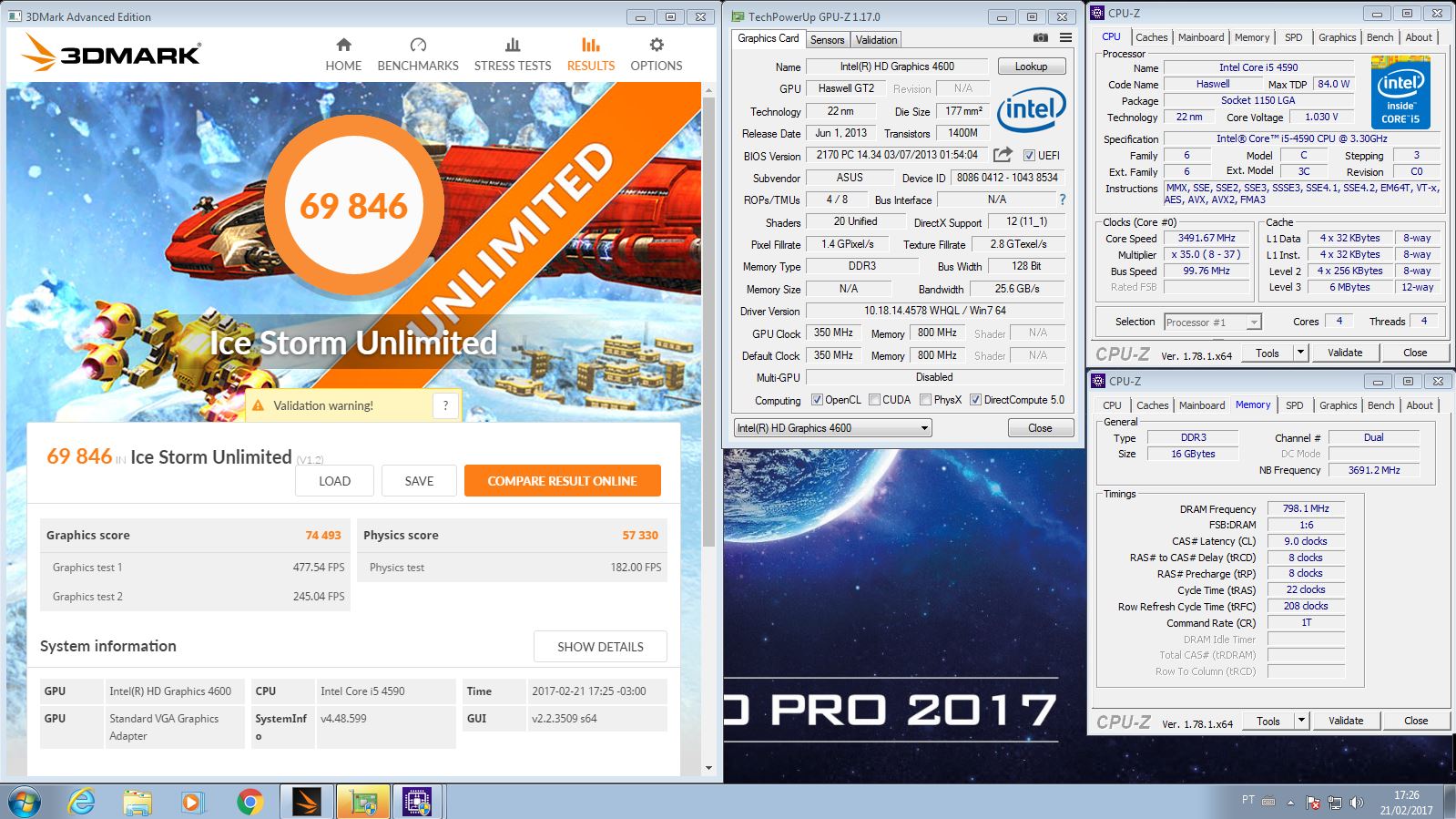1456x819 pixels.
Task: Click the Physics score value 57 330
Action: pos(640,536)
